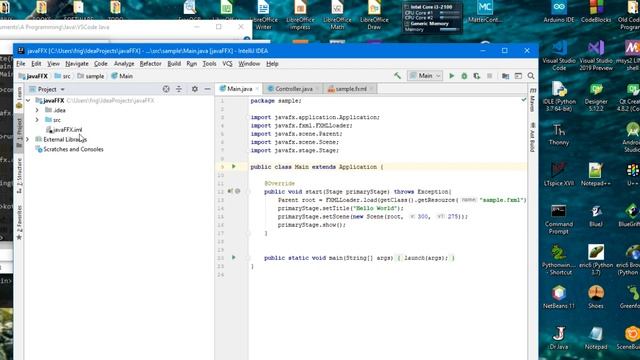Open Notepad++ desktop icon
This screenshot has height=360, width=640.
[596, 175]
